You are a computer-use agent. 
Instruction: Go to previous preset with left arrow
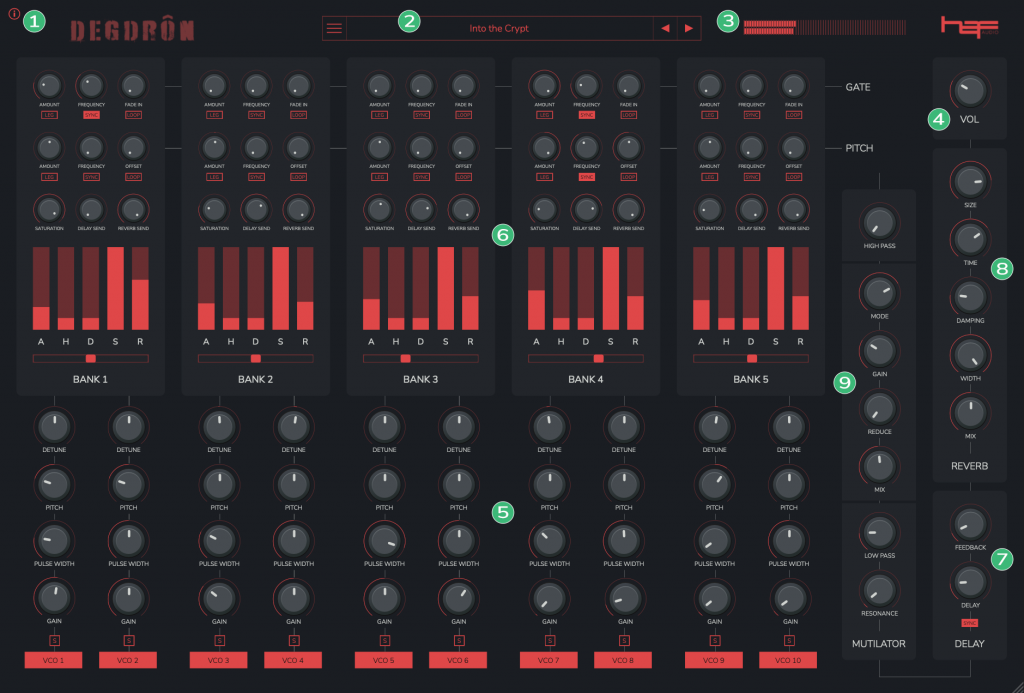665,28
